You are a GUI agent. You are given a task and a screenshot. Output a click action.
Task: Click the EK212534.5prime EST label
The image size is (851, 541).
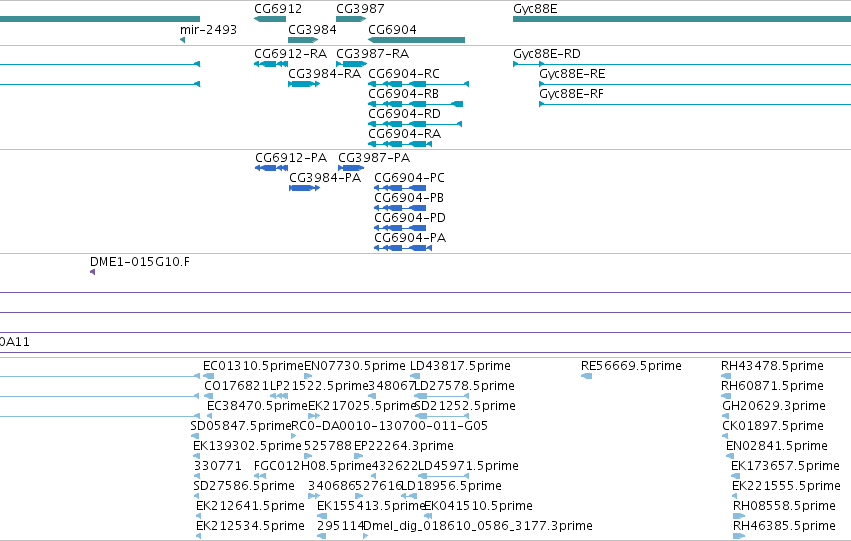click(250, 527)
